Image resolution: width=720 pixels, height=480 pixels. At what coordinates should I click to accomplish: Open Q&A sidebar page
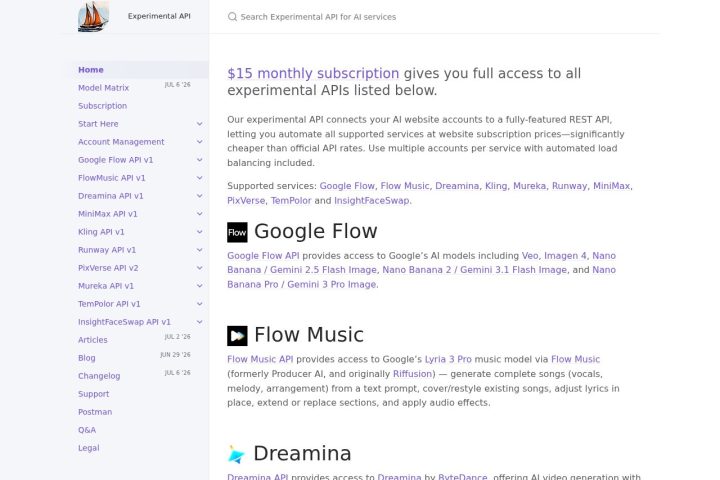87,430
